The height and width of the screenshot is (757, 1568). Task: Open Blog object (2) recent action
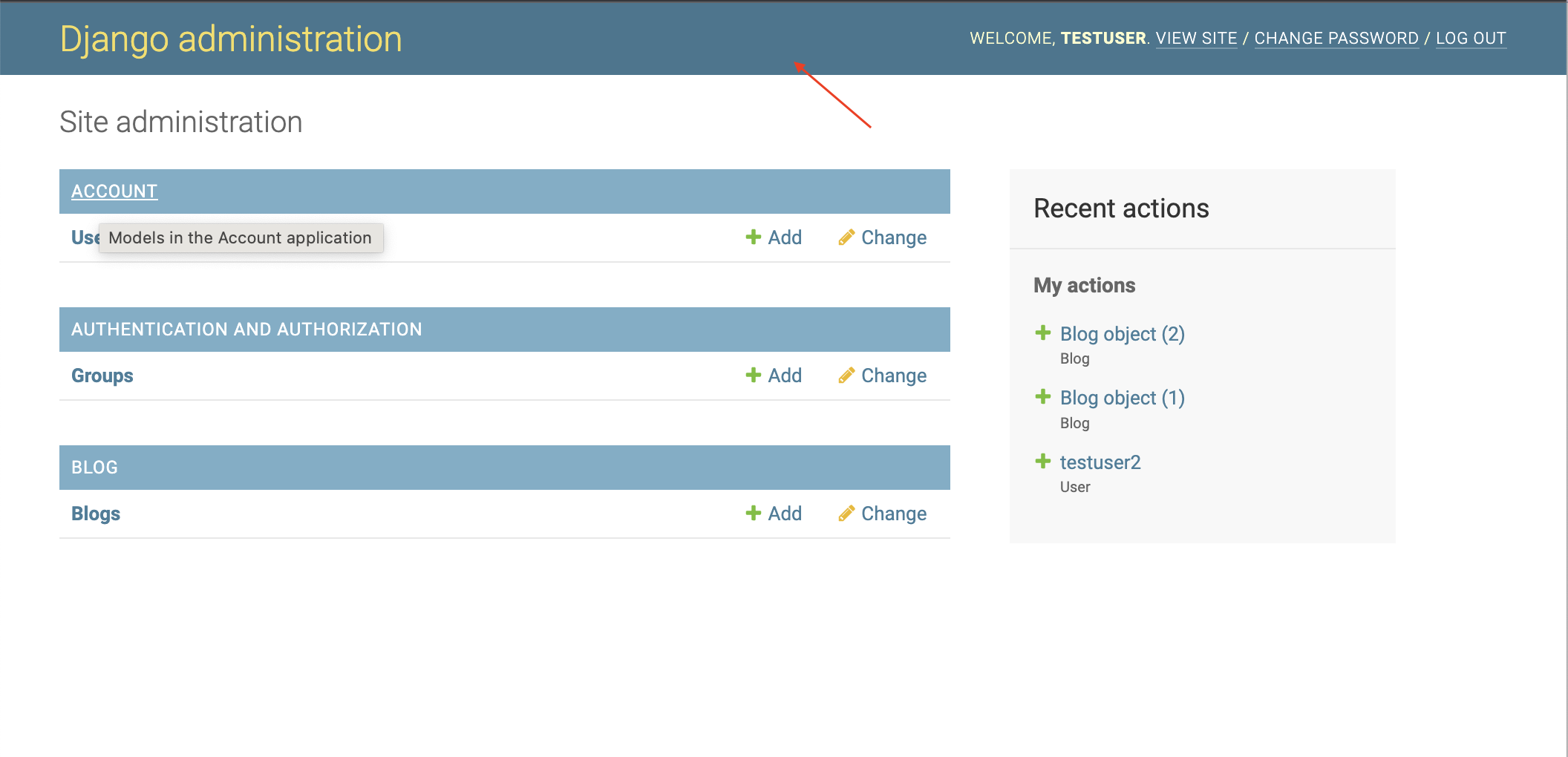pyautogui.click(x=1122, y=334)
